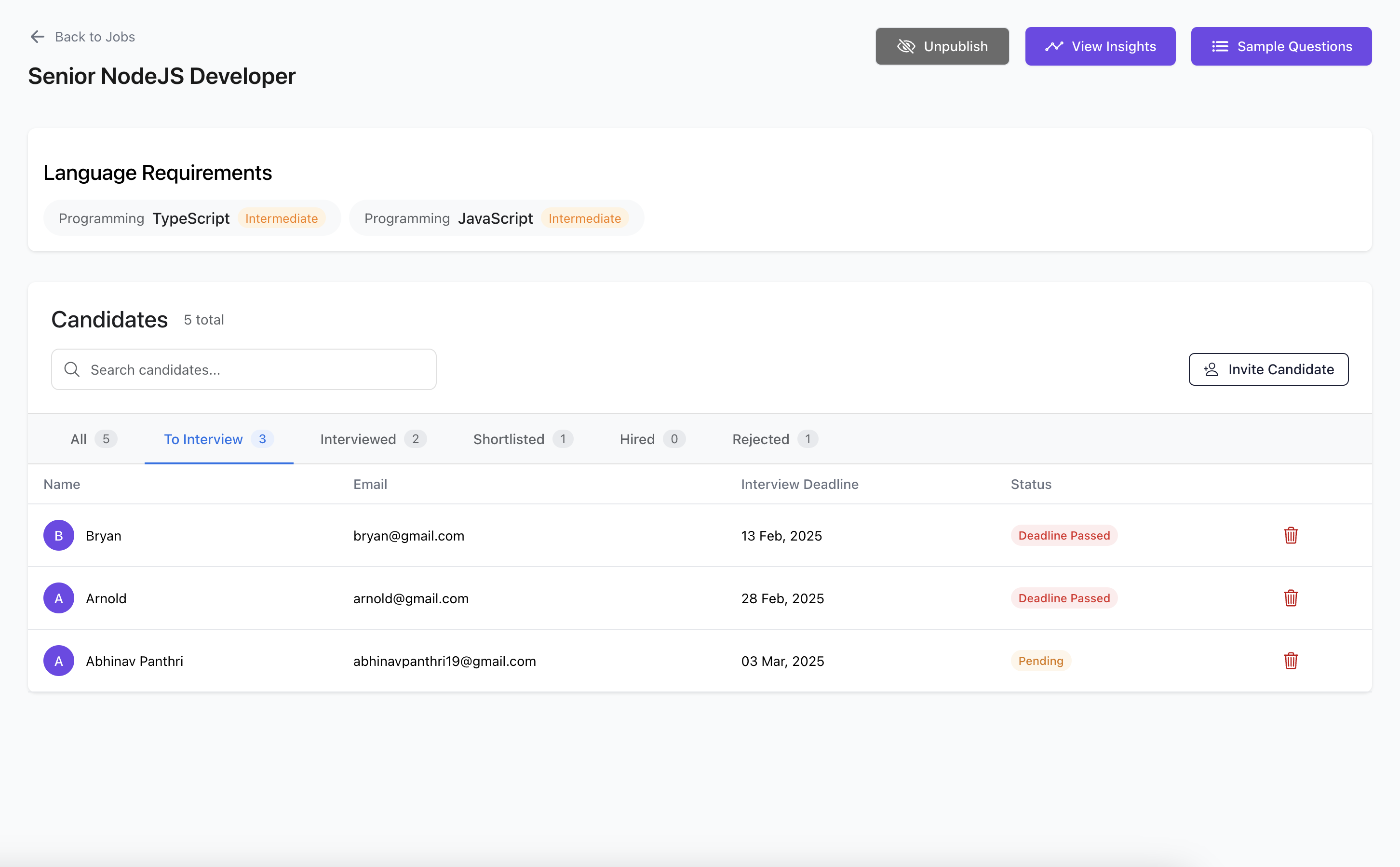Click the 28 Feb, 2025 deadline

782,598
